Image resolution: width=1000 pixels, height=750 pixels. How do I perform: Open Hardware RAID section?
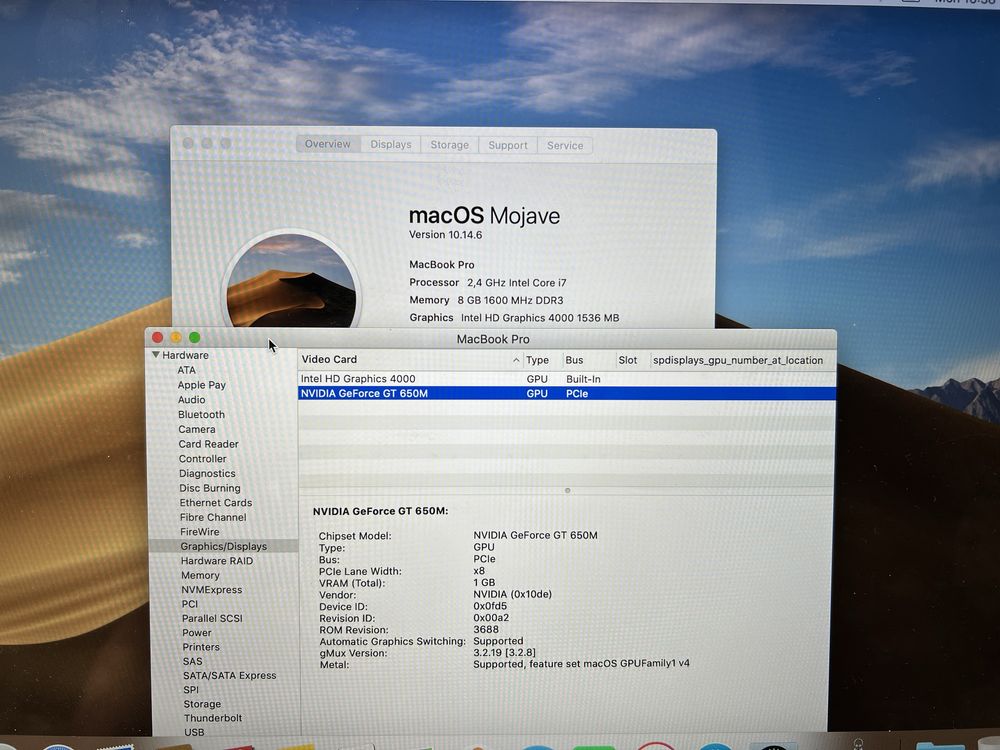(217, 561)
